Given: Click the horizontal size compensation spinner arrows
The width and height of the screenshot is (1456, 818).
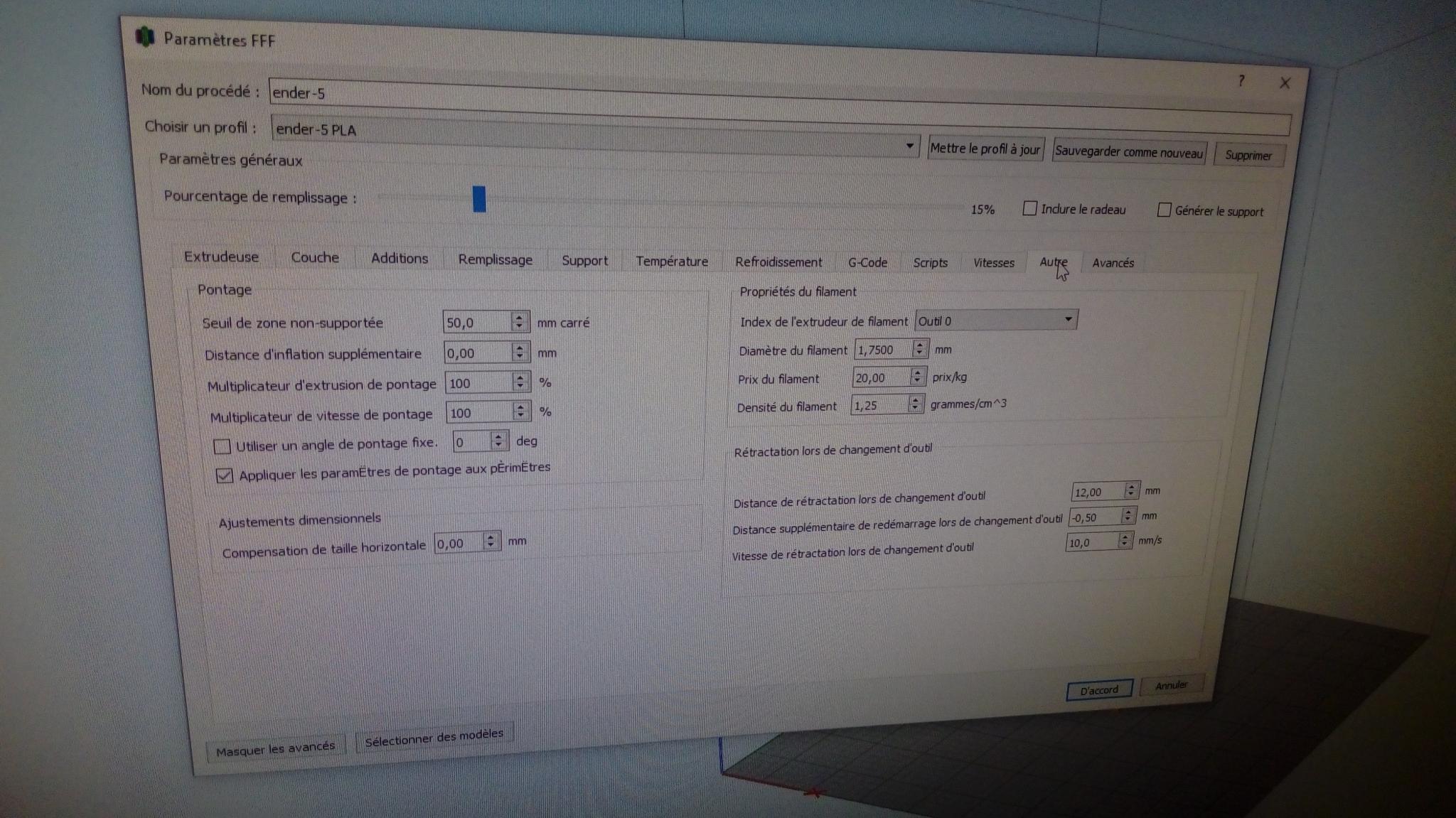Looking at the screenshot, I should point(491,542).
